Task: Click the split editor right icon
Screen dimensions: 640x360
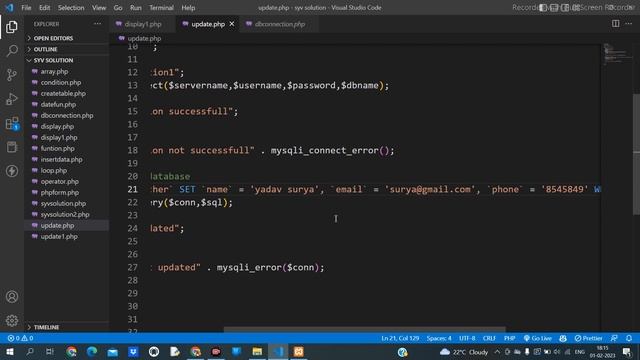Action: tap(616, 24)
